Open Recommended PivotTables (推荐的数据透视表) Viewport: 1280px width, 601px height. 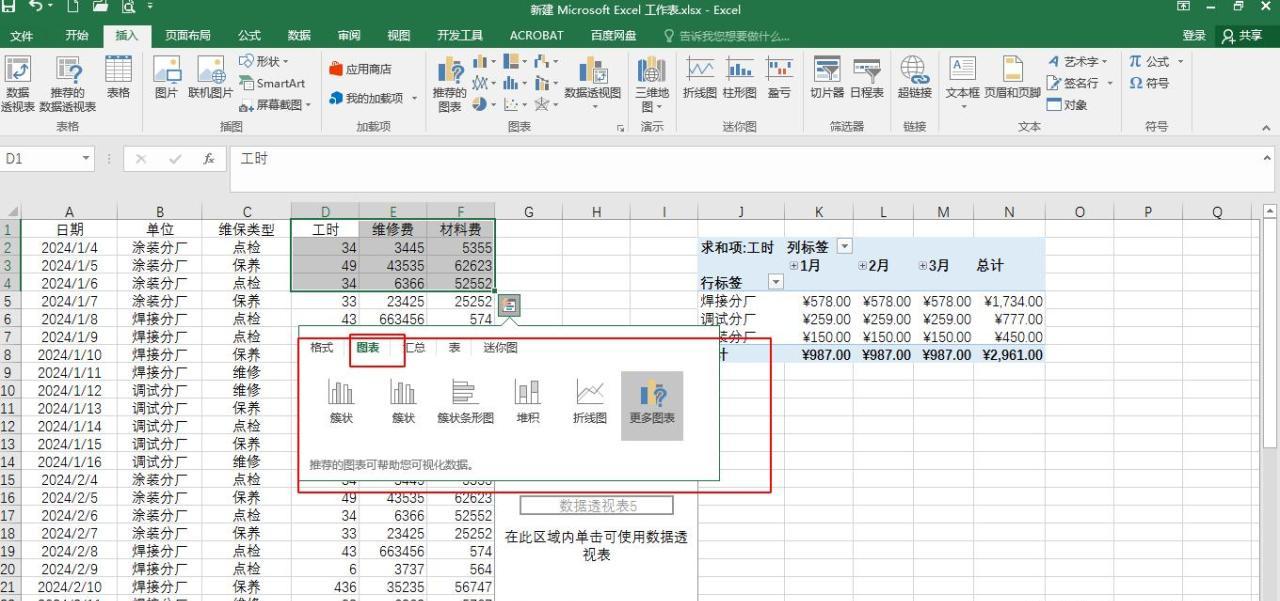coord(68,84)
